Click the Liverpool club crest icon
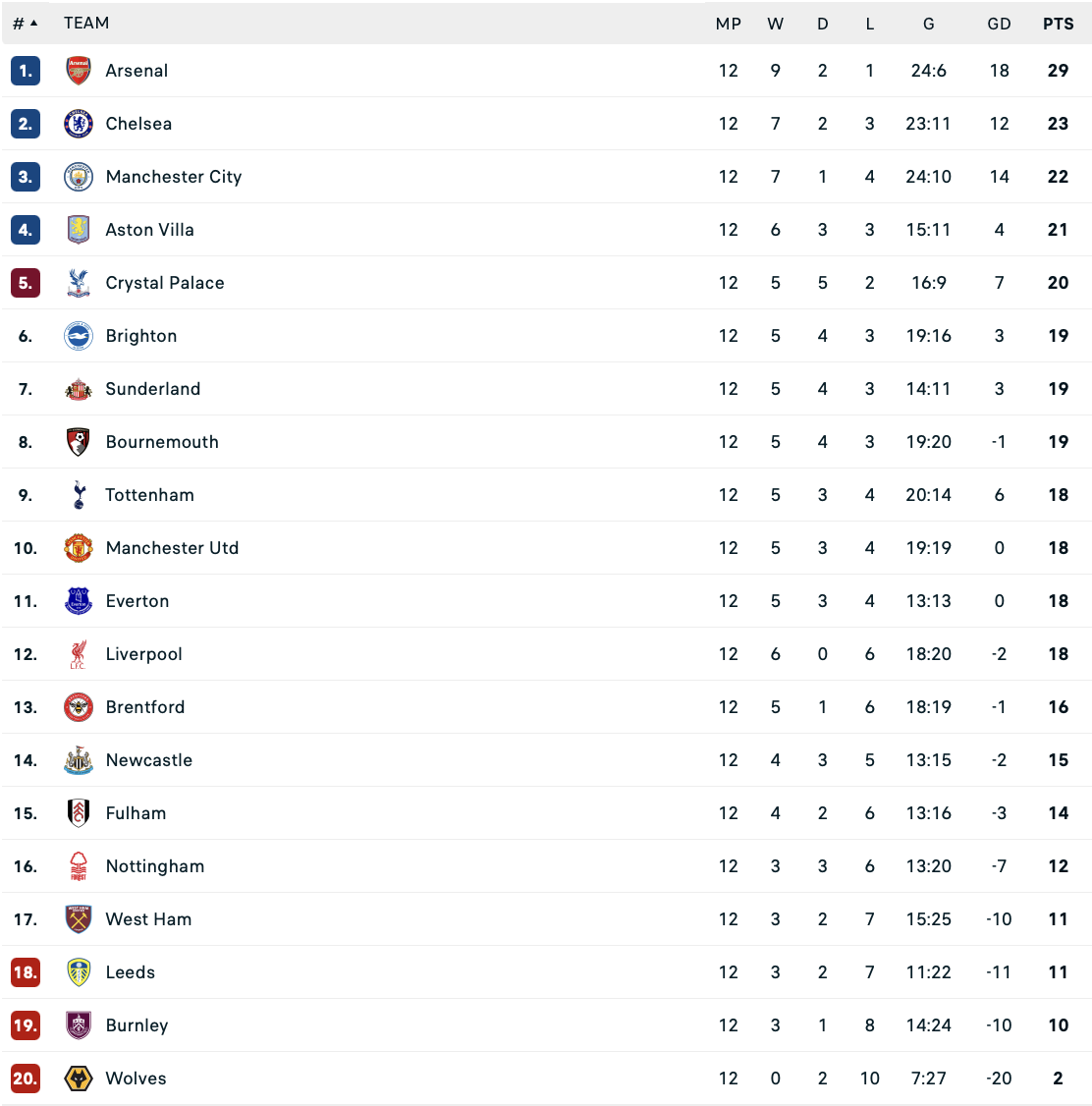1092x1106 pixels. pos(79,654)
